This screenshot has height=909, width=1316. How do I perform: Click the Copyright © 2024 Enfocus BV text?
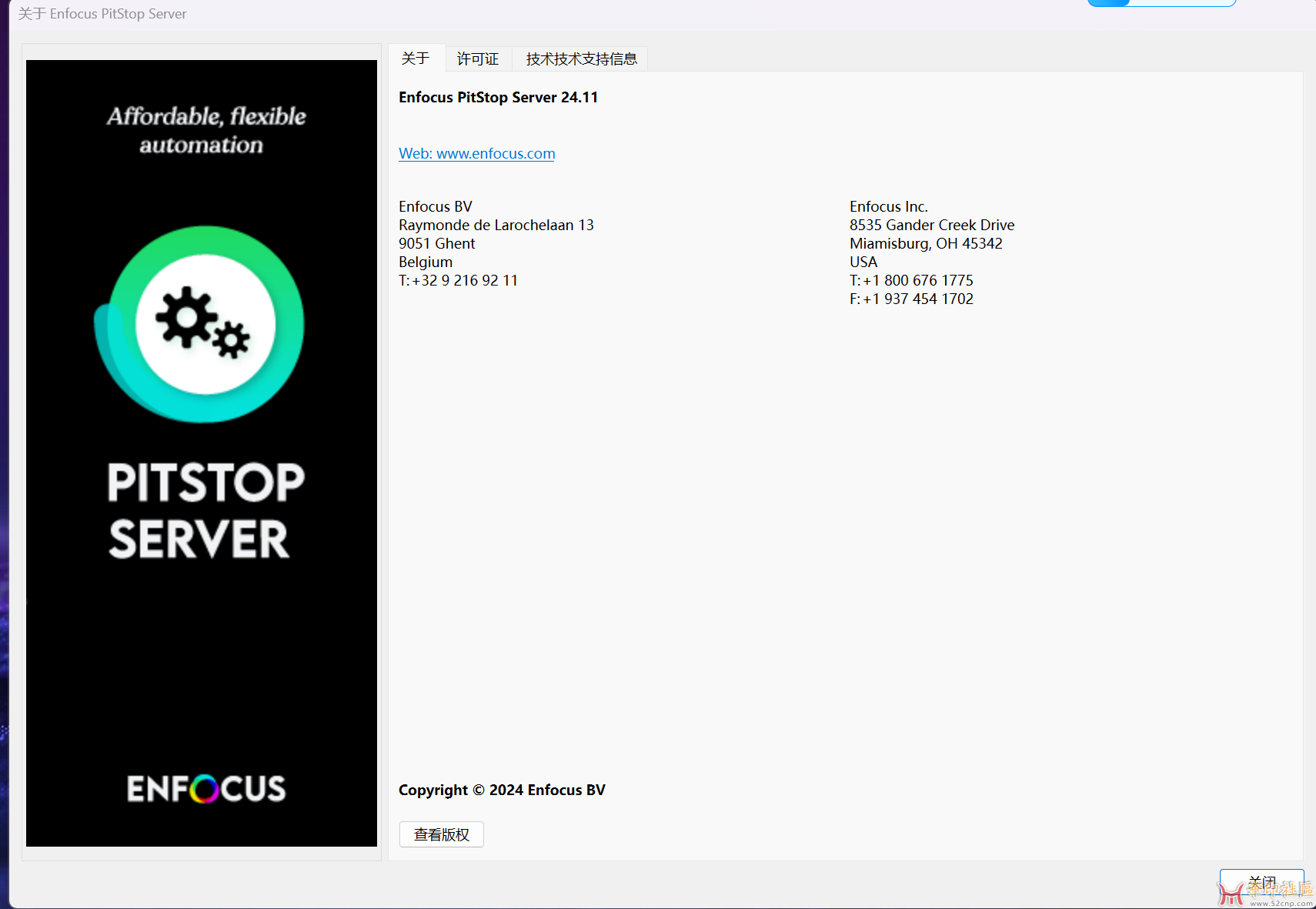click(502, 790)
